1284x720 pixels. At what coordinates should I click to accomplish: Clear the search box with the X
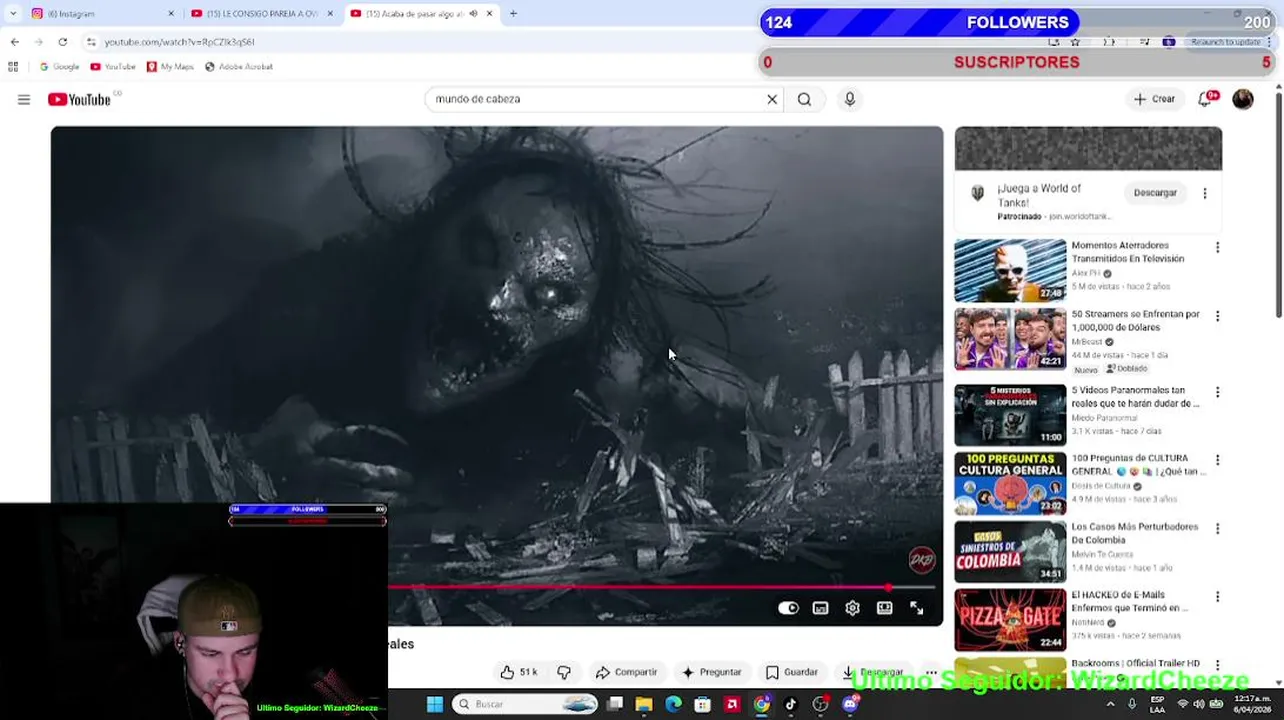tap(772, 99)
